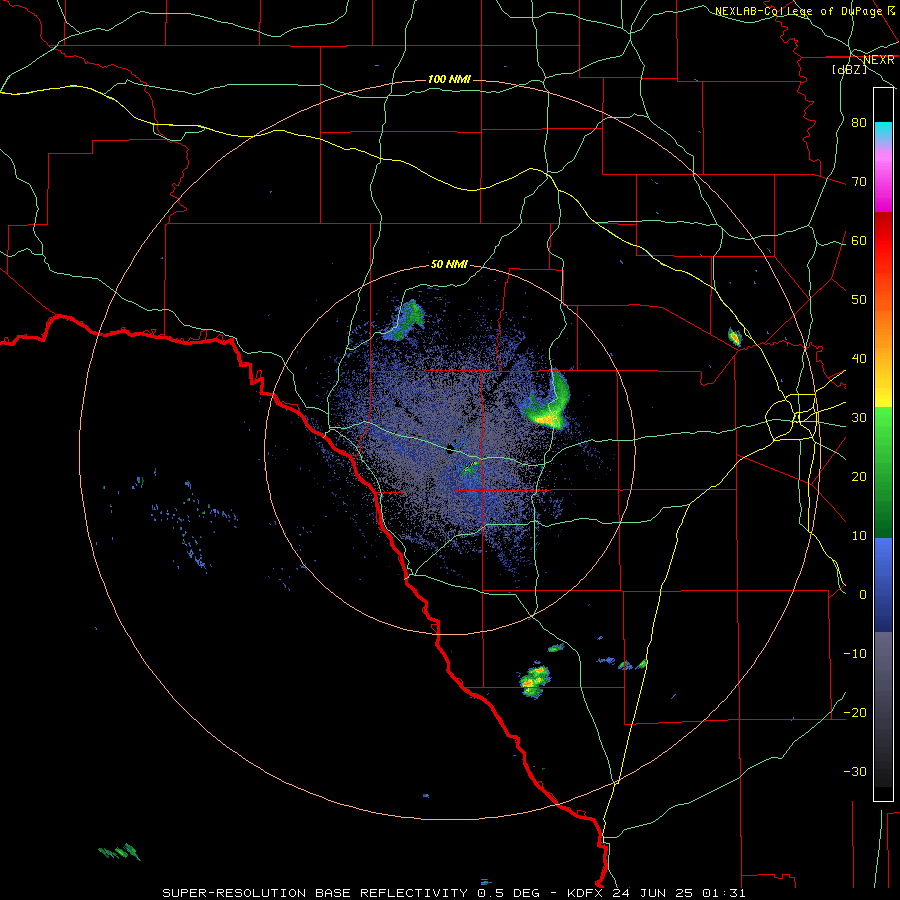
Task: Click the 0 value on the dBZ scale
Action: (863, 595)
